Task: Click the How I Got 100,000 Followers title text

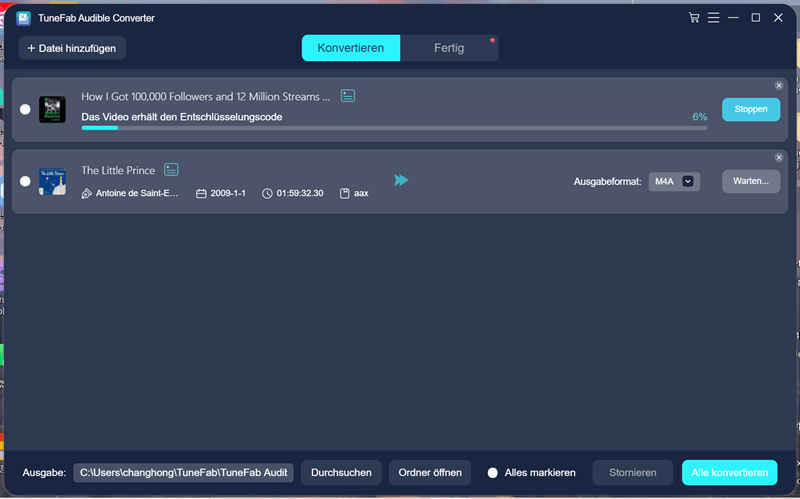Action: tap(206, 96)
